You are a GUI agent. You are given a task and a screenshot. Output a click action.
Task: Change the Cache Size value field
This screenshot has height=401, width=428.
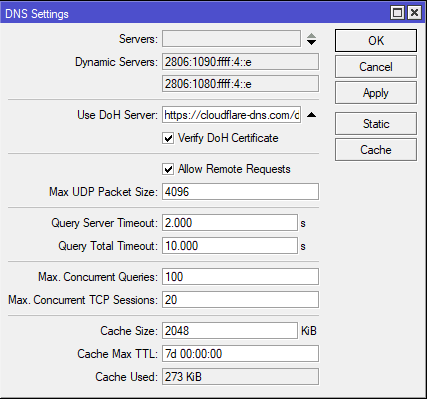(x=230, y=331)
